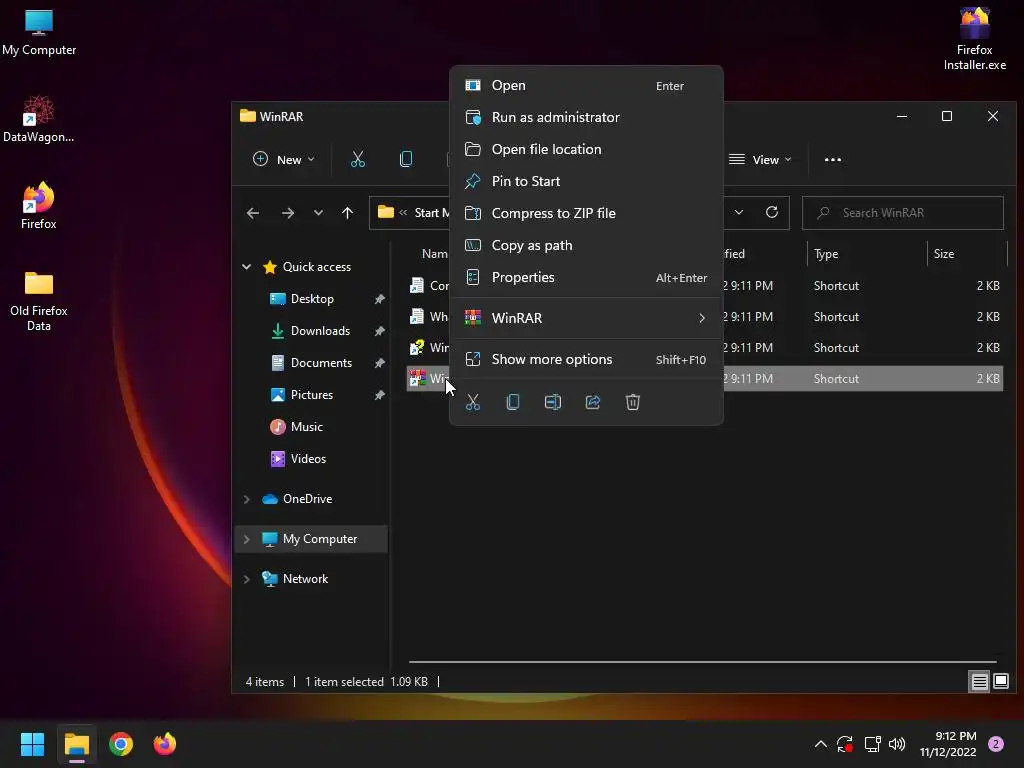Viewport: 1024px width, 768px height.
Task: Click the Search WinRAR field
Action: (x=903, y=213)
